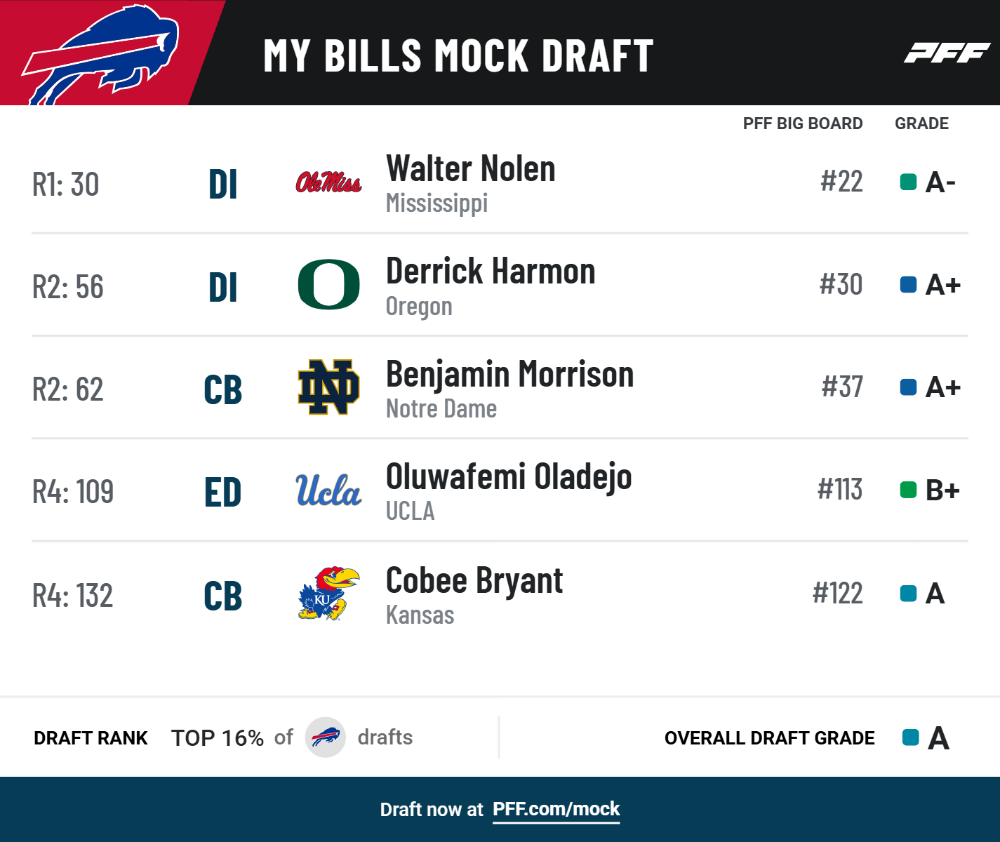Click the Oregon O logo

pyautogui.click(x=328, y=284)
